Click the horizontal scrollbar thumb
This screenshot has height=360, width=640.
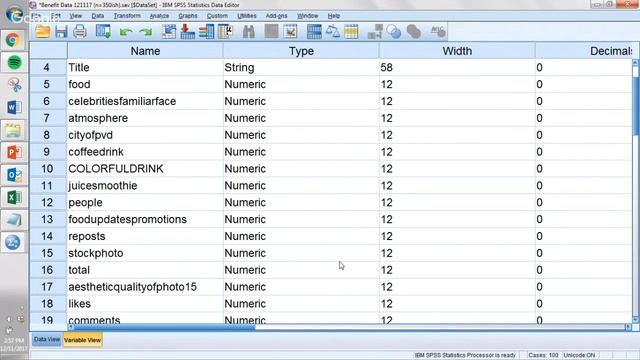click(164, 327)
